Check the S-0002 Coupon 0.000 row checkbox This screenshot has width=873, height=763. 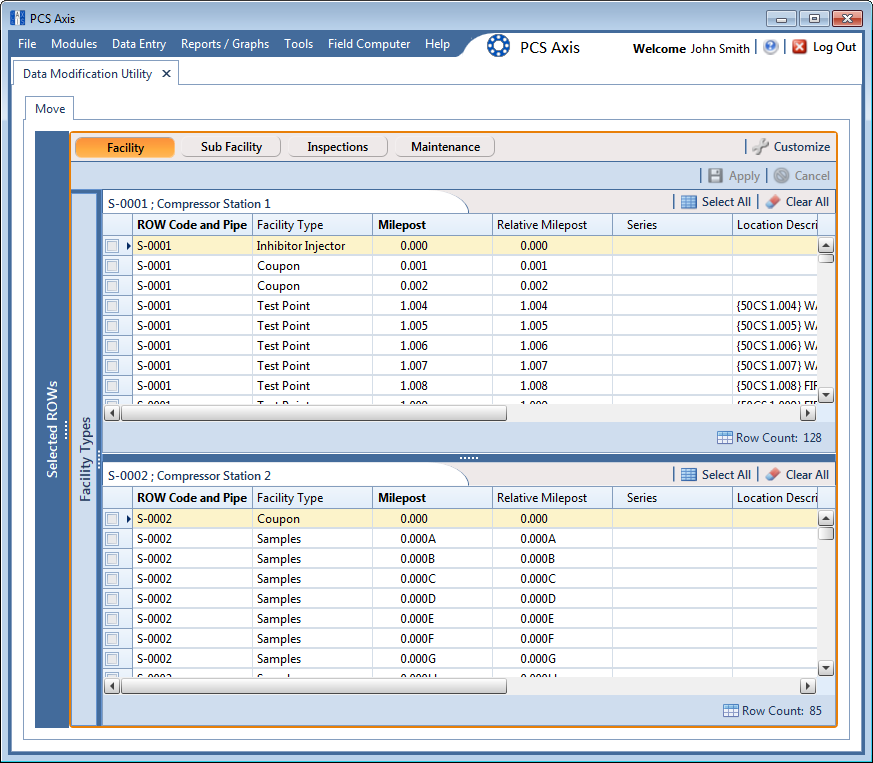point(112,519)
